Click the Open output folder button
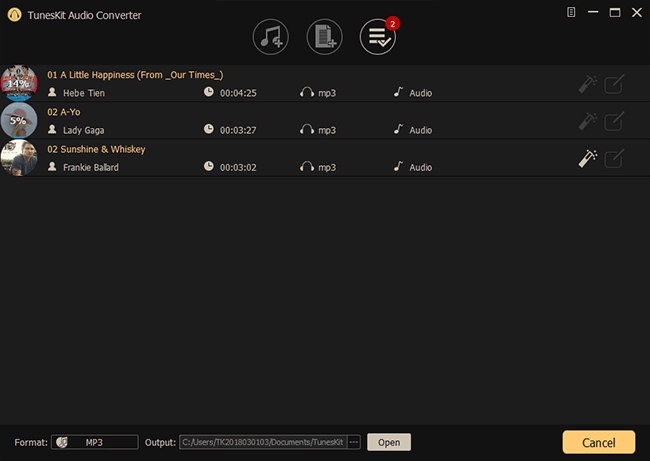This screenshot has height=461, width=650. [x=389, y=442]
